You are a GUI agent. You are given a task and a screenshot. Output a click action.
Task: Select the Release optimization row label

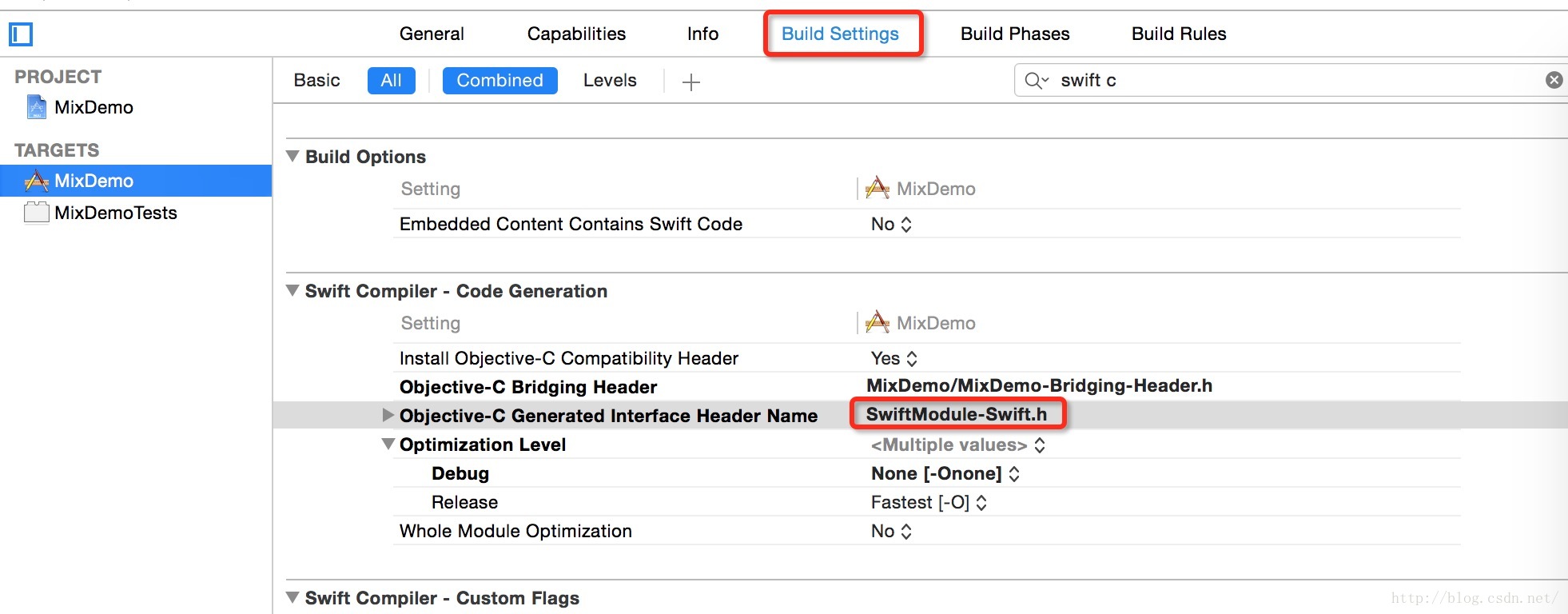pos(464,502)
